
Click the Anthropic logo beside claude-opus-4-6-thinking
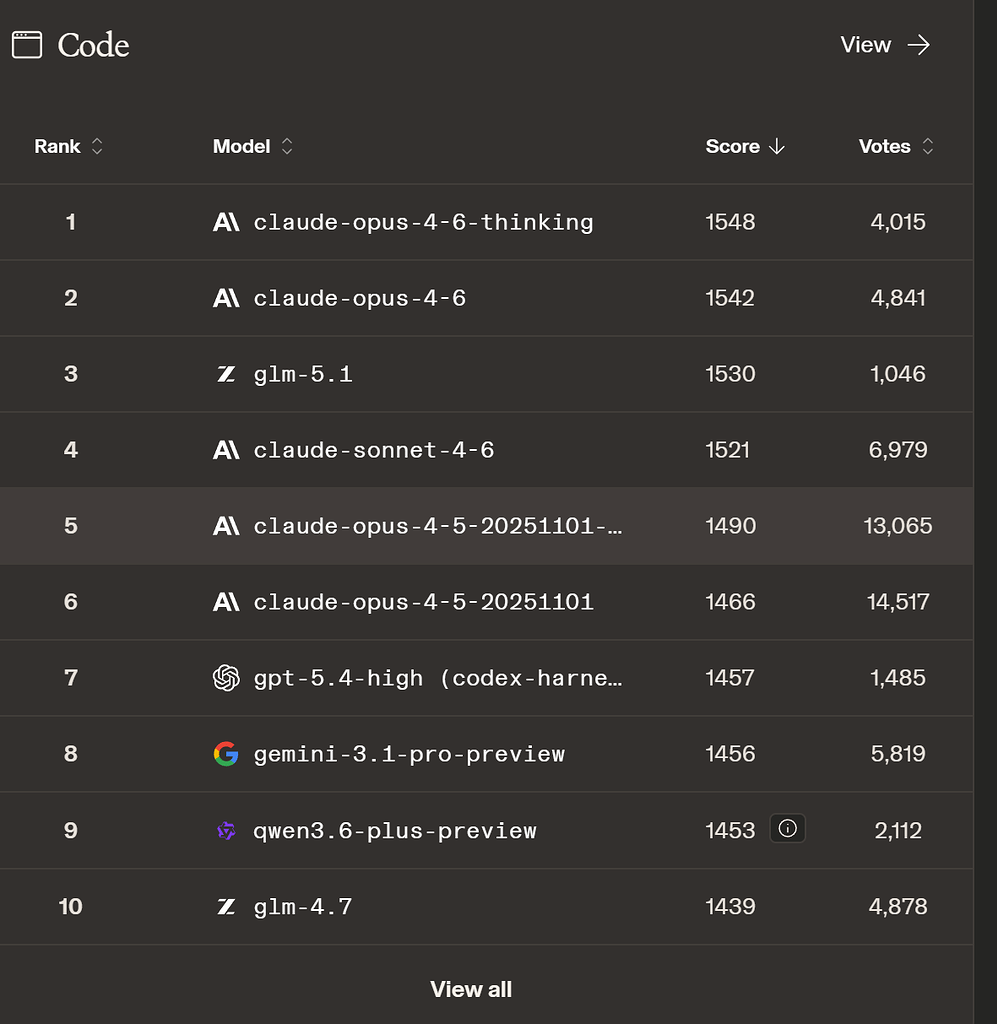(x=226, y=222)
